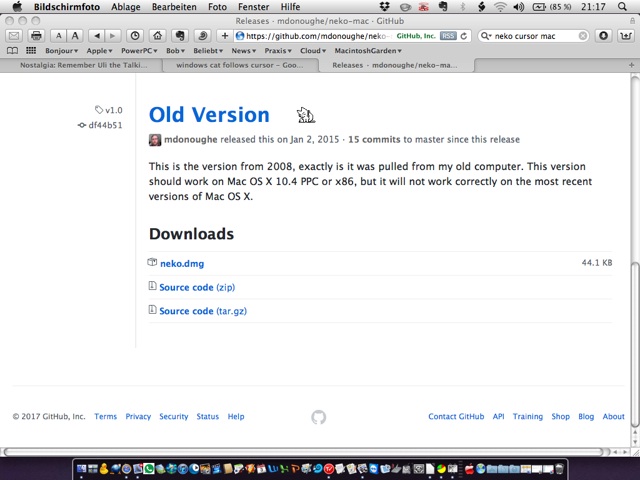640x480 pixels.
Task: Switch to the Nostalgia: Remember Uli tab
Action: 83,65
